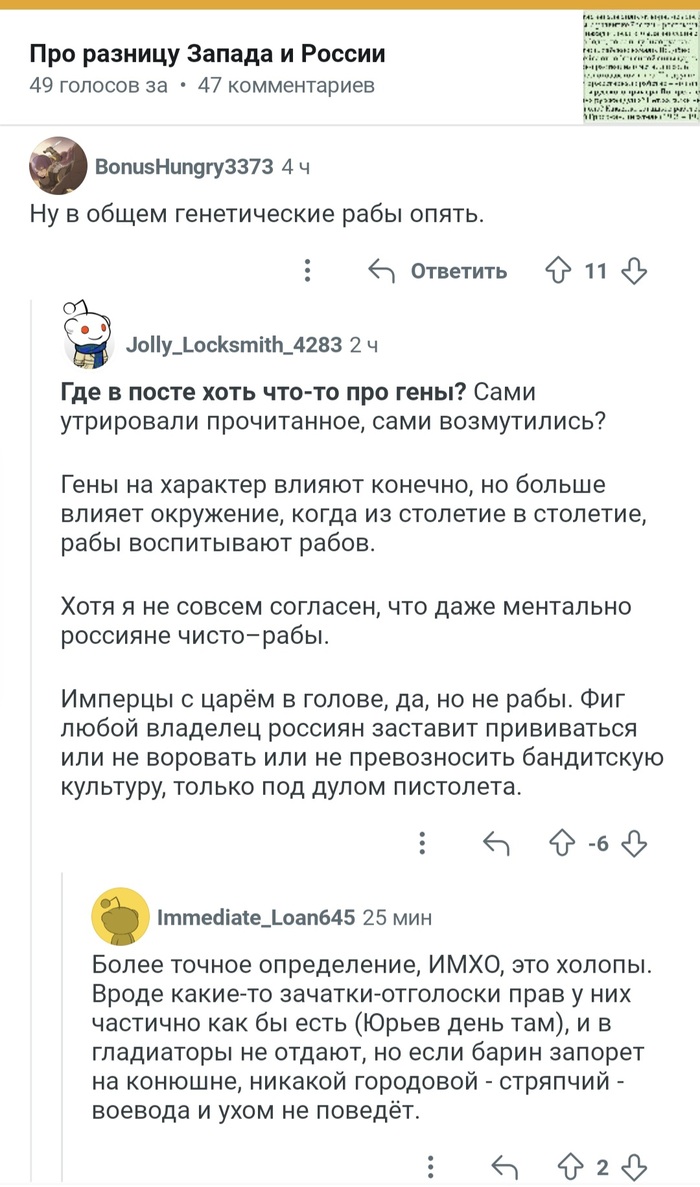700x1187 pixels.
Task: Open options menu for Jolly_Locksmith_4283's comment
Action: coord(424,843)
